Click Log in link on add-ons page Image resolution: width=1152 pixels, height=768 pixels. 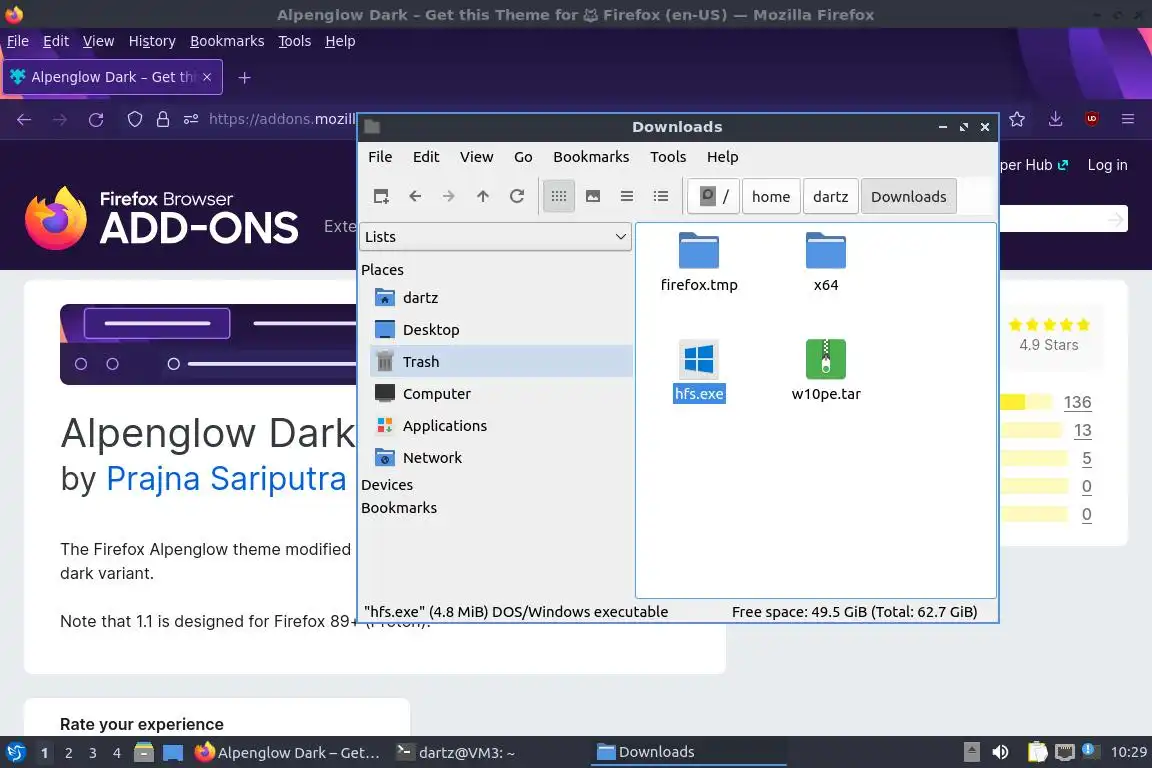(1107, 165)
